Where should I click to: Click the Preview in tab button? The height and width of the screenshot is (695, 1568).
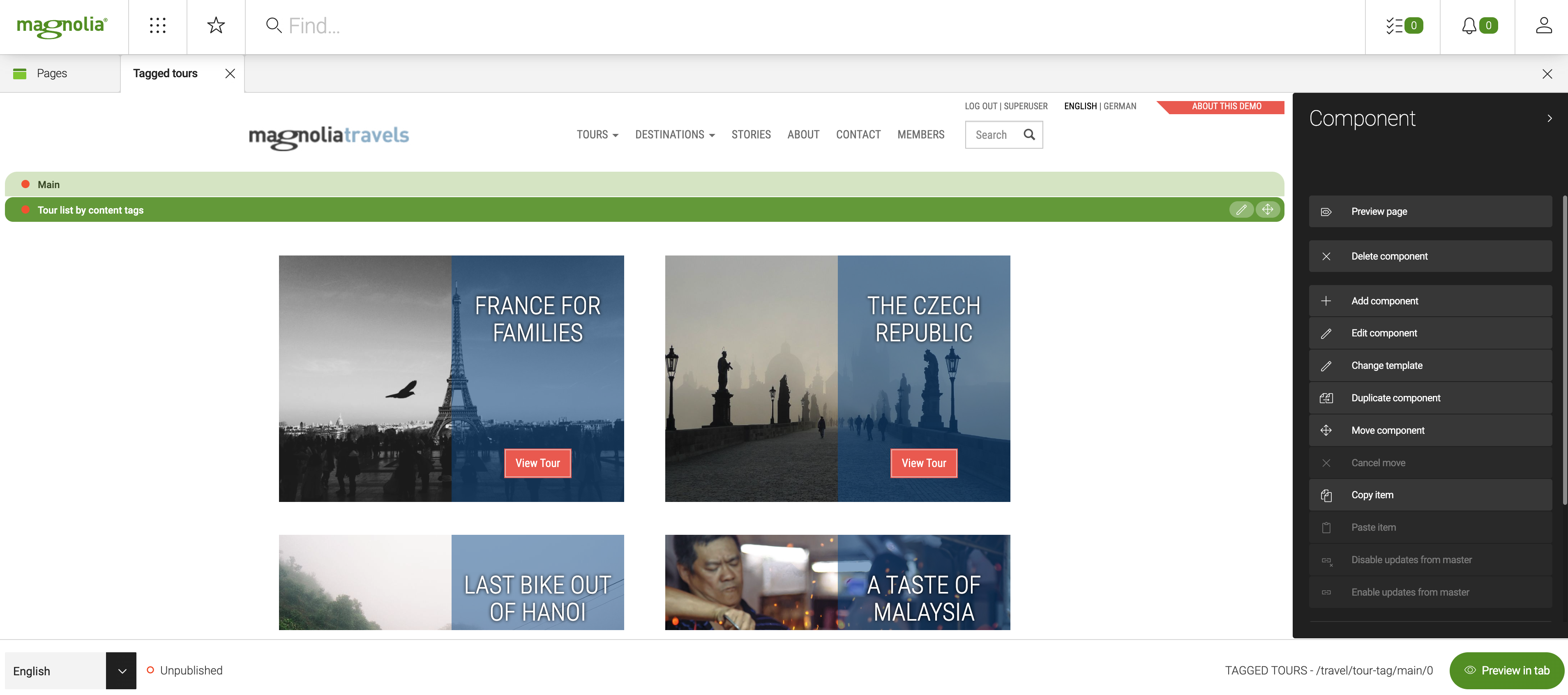(1506, 670)
